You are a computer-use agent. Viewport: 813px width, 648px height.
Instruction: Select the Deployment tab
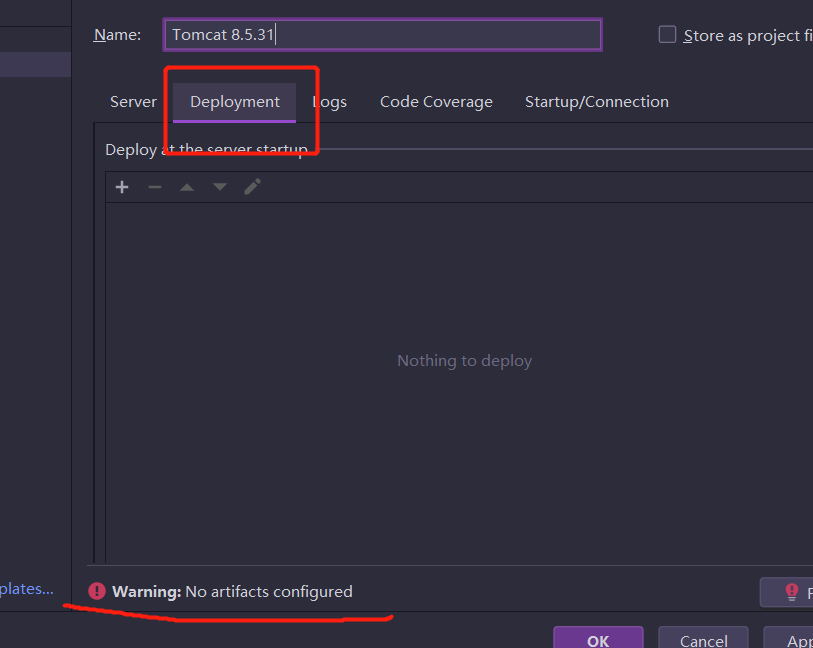pos(234,102)
